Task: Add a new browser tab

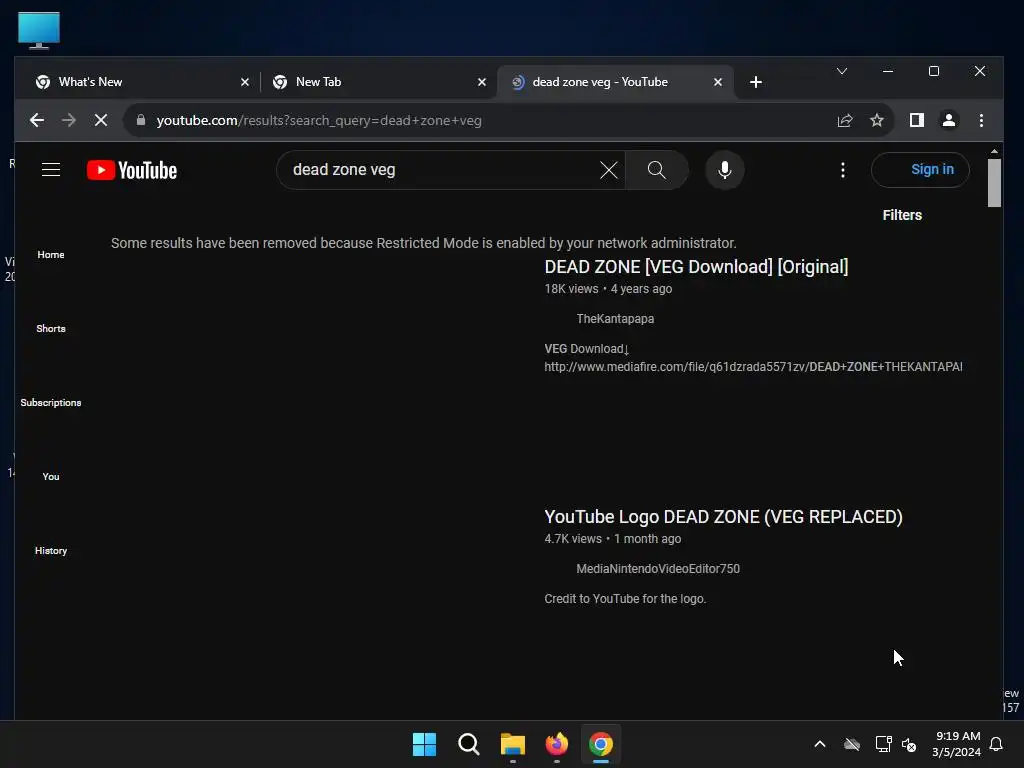Action: (756, 82)
